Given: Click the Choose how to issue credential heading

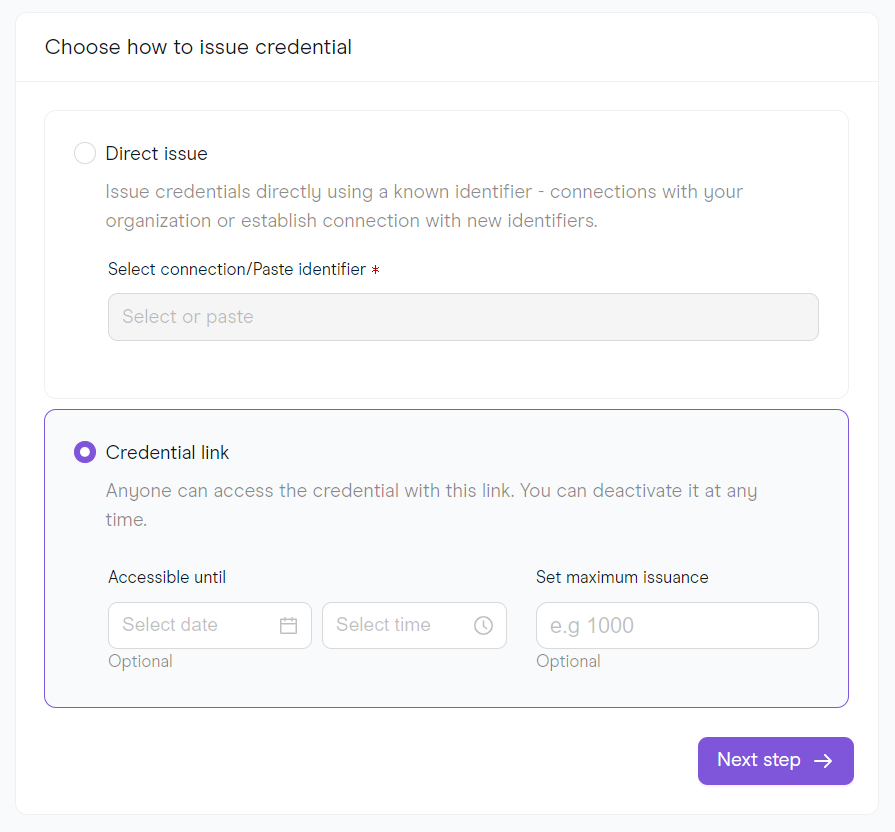Looking at the screenshot, I should click(x=198, y=47).
